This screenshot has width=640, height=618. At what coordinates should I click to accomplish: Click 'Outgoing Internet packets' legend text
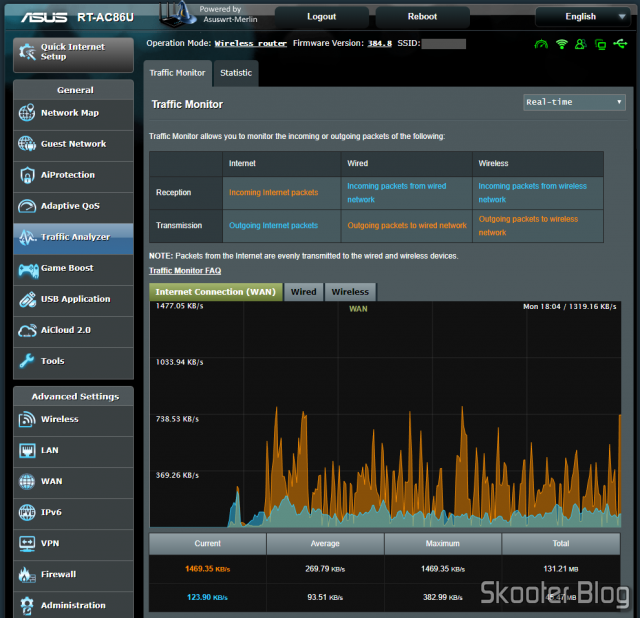pyautogui.click(x=273, y=226)
